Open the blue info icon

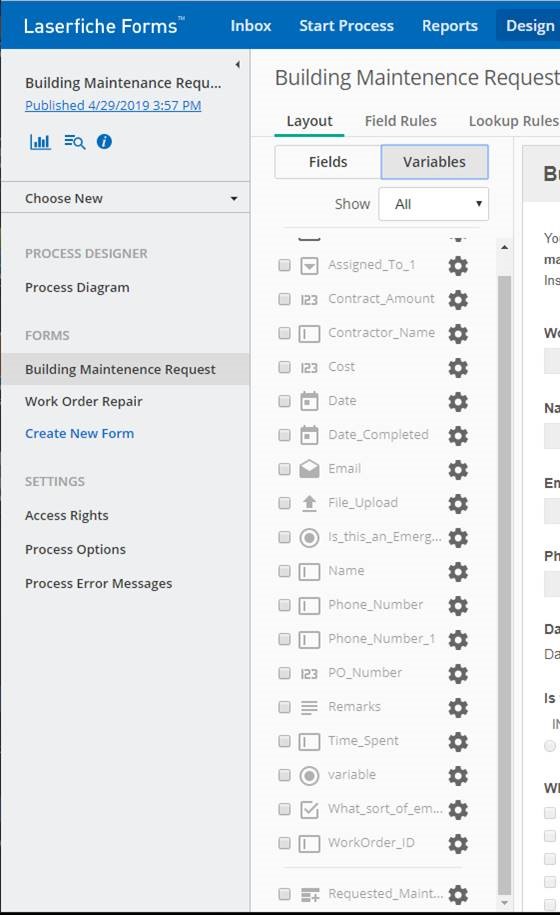[x=104, y=141]
